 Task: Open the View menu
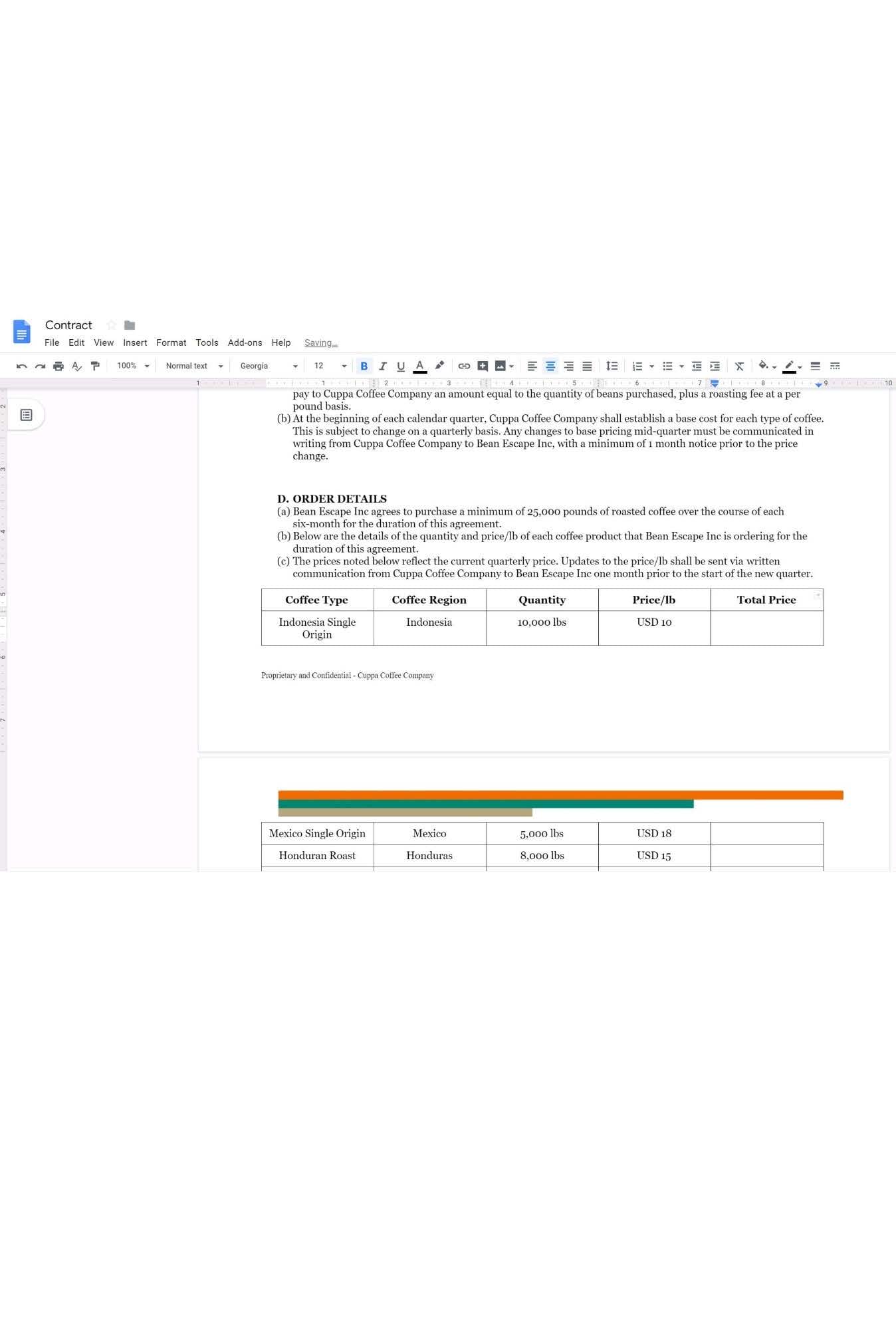104,343
